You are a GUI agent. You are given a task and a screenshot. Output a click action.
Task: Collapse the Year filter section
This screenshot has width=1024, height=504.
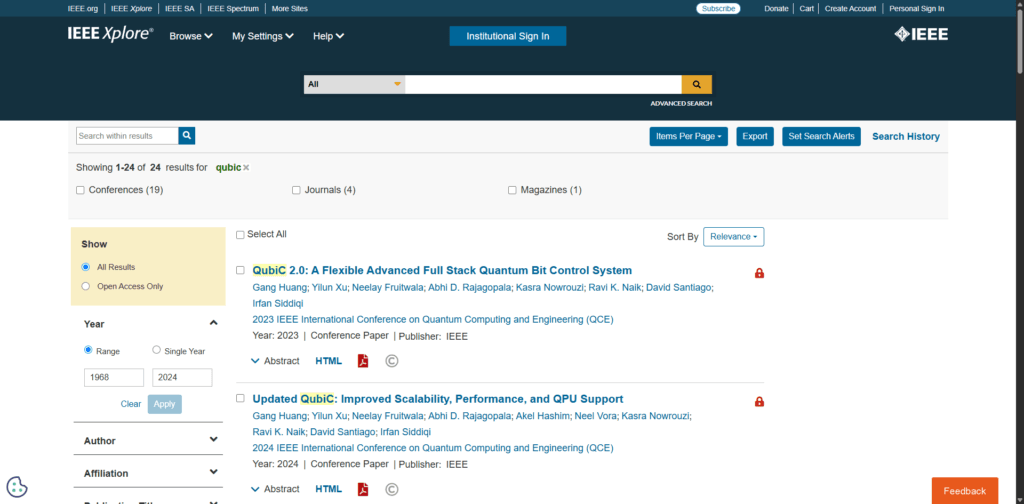pos(214,323)
